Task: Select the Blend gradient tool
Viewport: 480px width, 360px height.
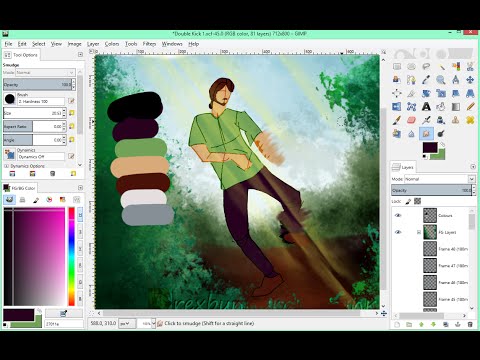Action: point(456,107)
